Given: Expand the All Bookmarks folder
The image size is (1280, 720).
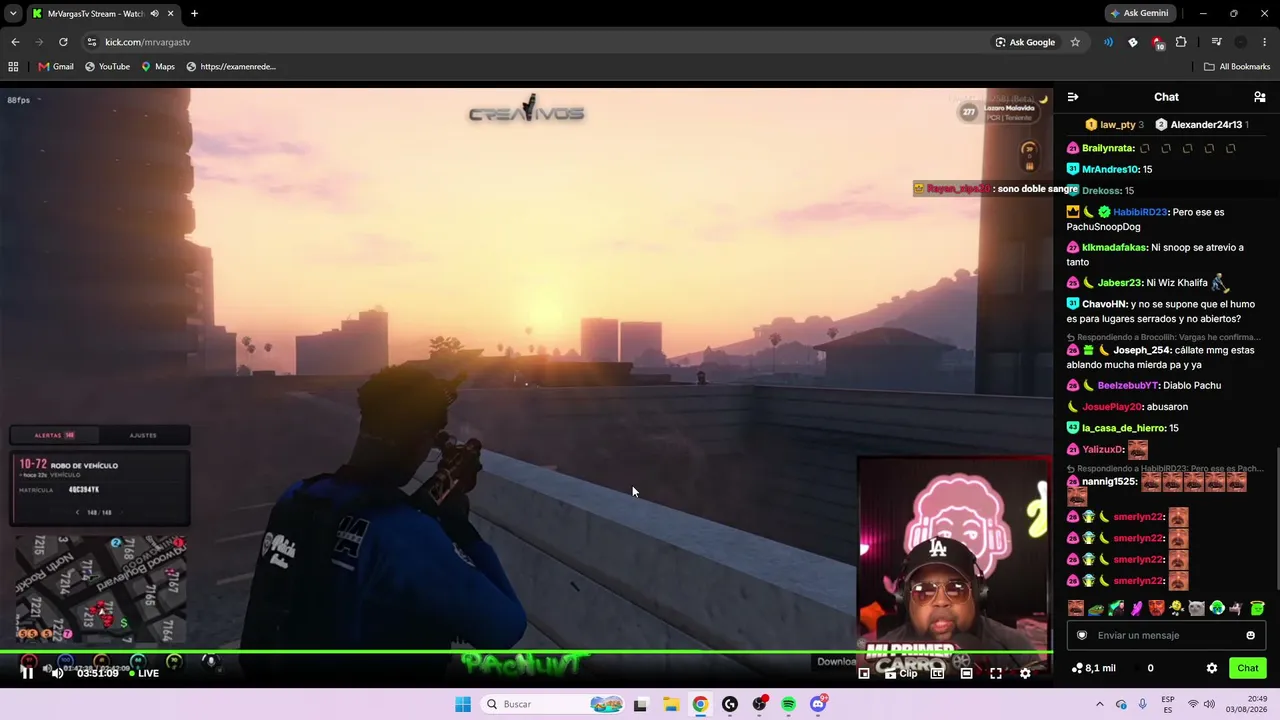Looking at the screenshot, I should coord(1237,67).
